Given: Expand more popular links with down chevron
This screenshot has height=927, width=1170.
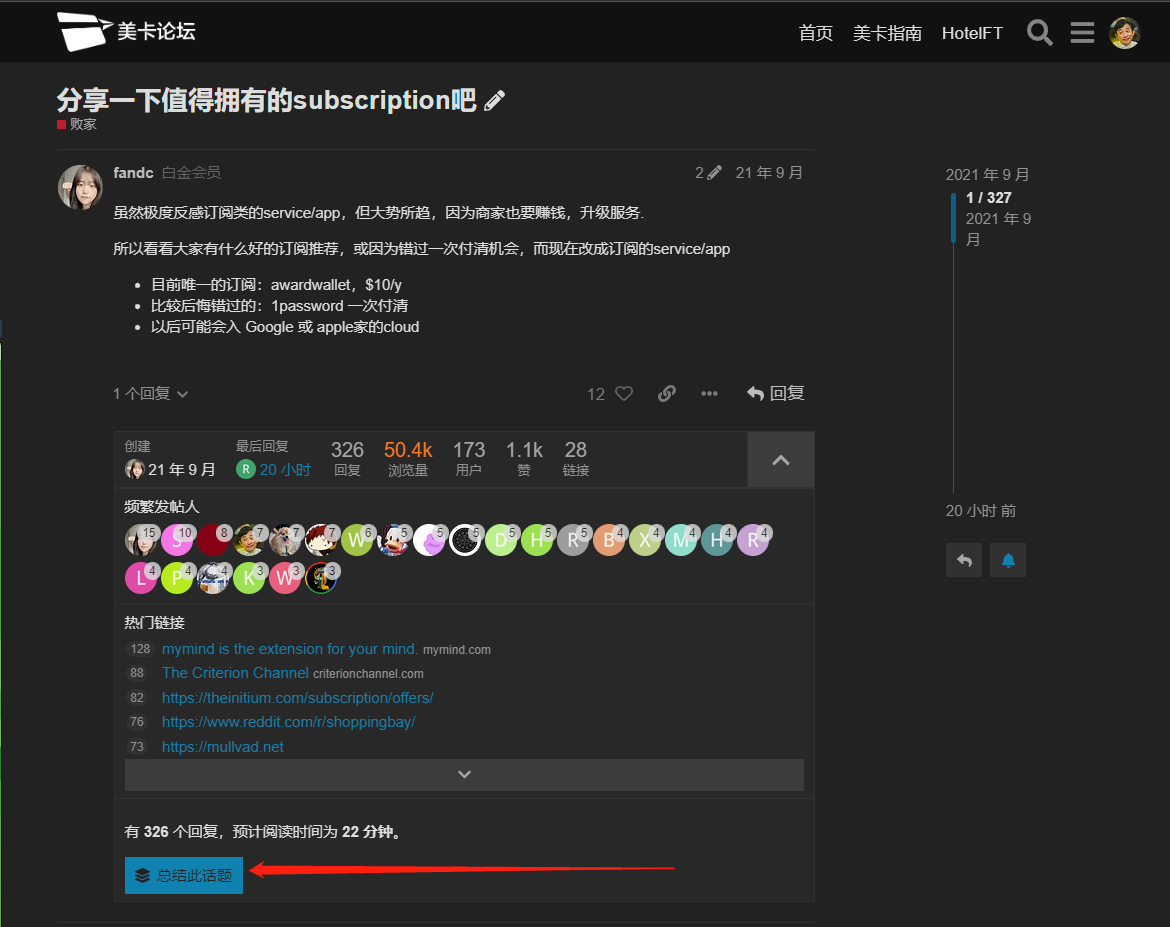Looking at the screenshot, I should pyautogui.click(x=464, y=774).
